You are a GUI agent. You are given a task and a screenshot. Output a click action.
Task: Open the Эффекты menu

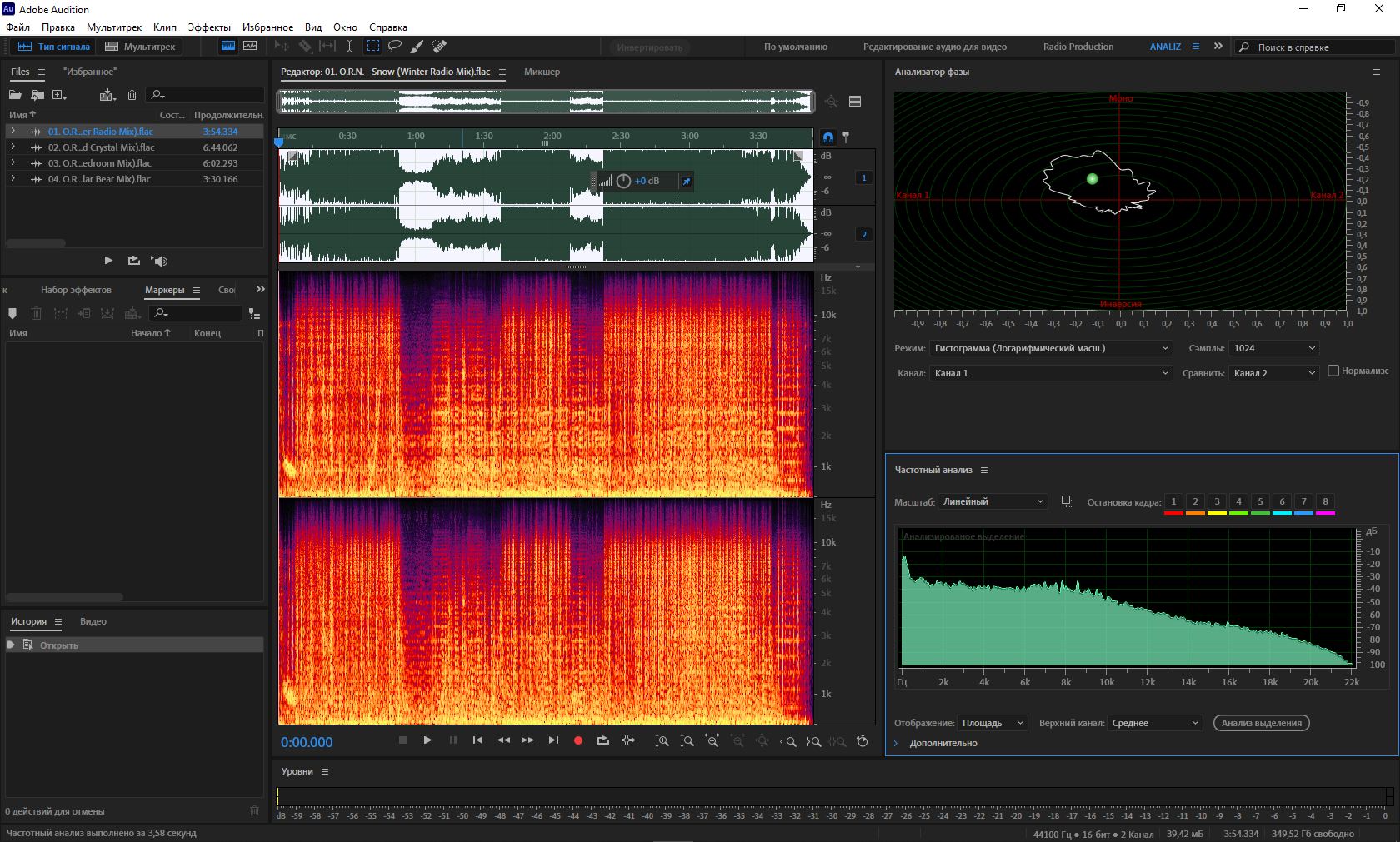pyautogui.click(x=208, y=27)
